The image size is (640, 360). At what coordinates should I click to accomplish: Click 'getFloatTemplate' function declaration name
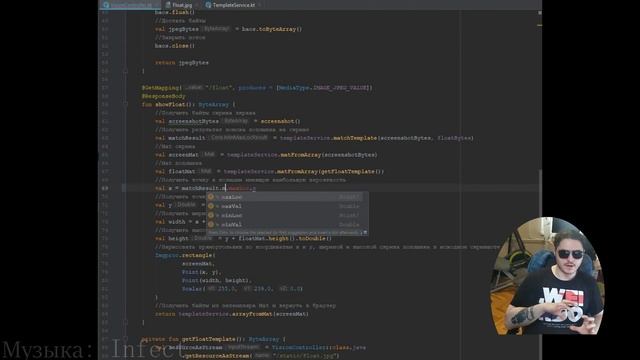pos(209,339)
